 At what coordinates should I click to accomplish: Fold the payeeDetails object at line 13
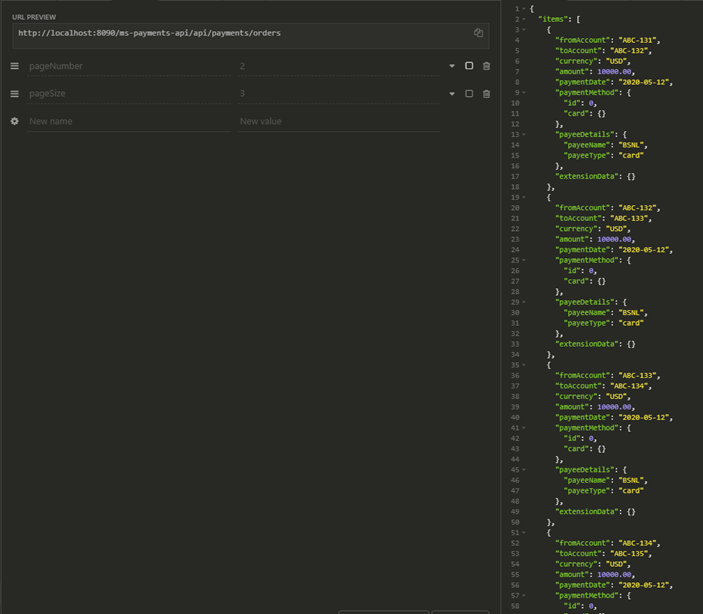point(526,135)
